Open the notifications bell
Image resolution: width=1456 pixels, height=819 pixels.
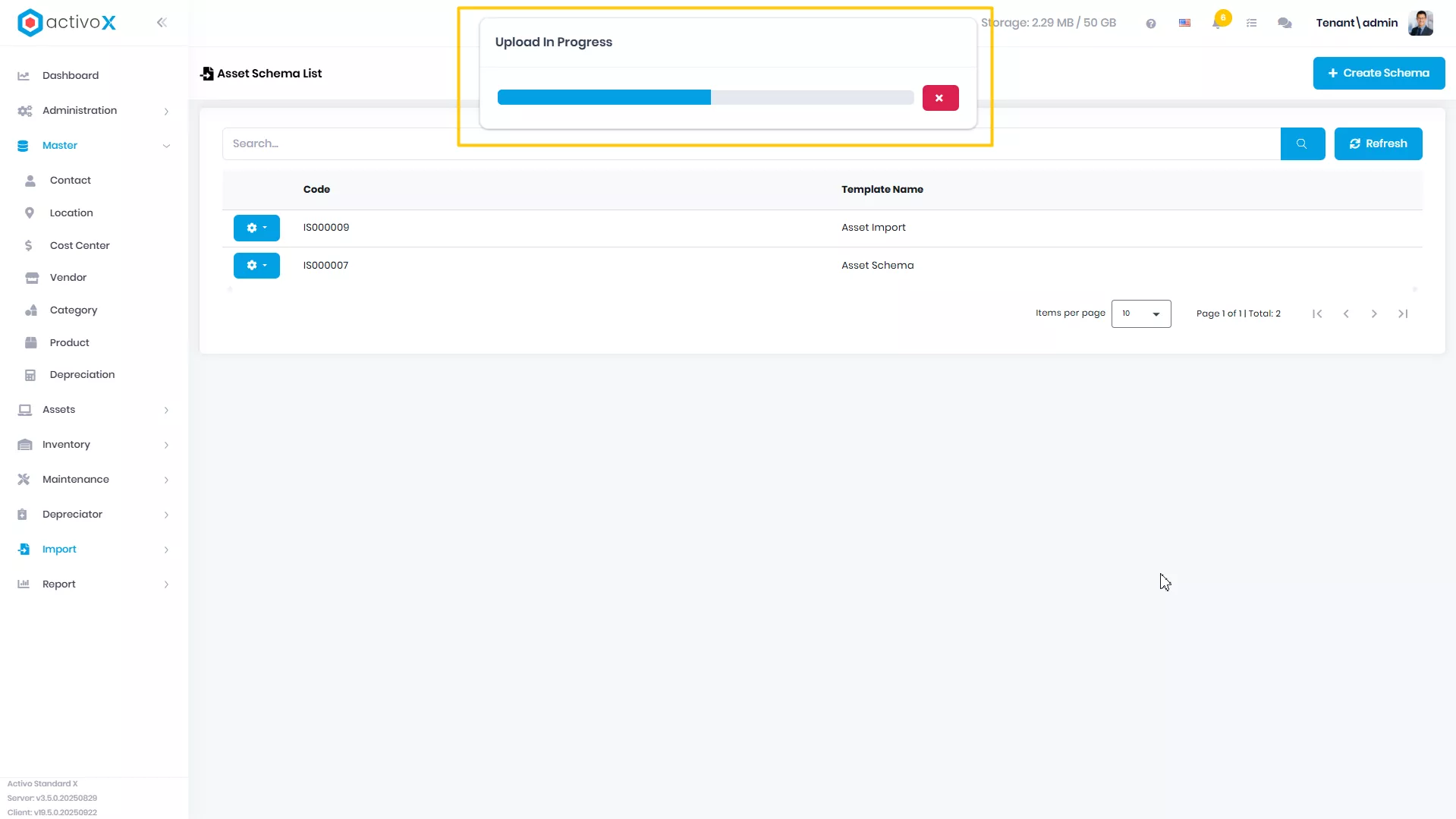(1218, 23)
